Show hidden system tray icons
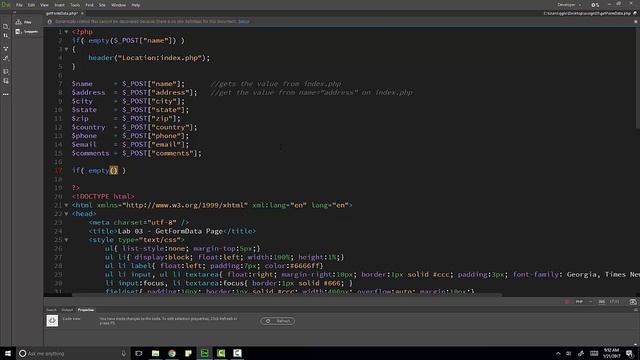Image resolution: width=640 pixels, height=360 pixels. click(x=558, y=353)
